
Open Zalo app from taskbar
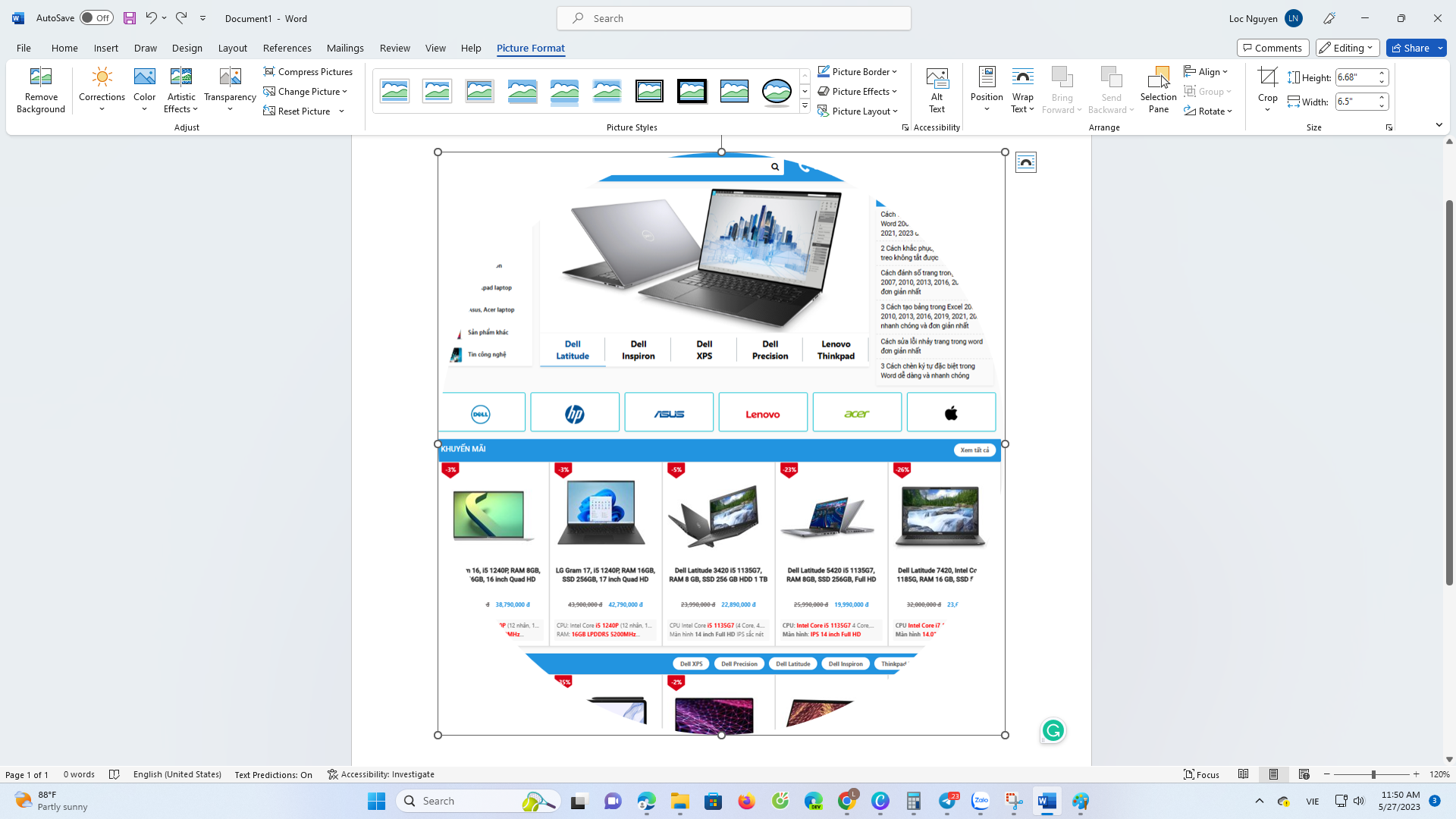pyautogui.click(x=981, y=801)
